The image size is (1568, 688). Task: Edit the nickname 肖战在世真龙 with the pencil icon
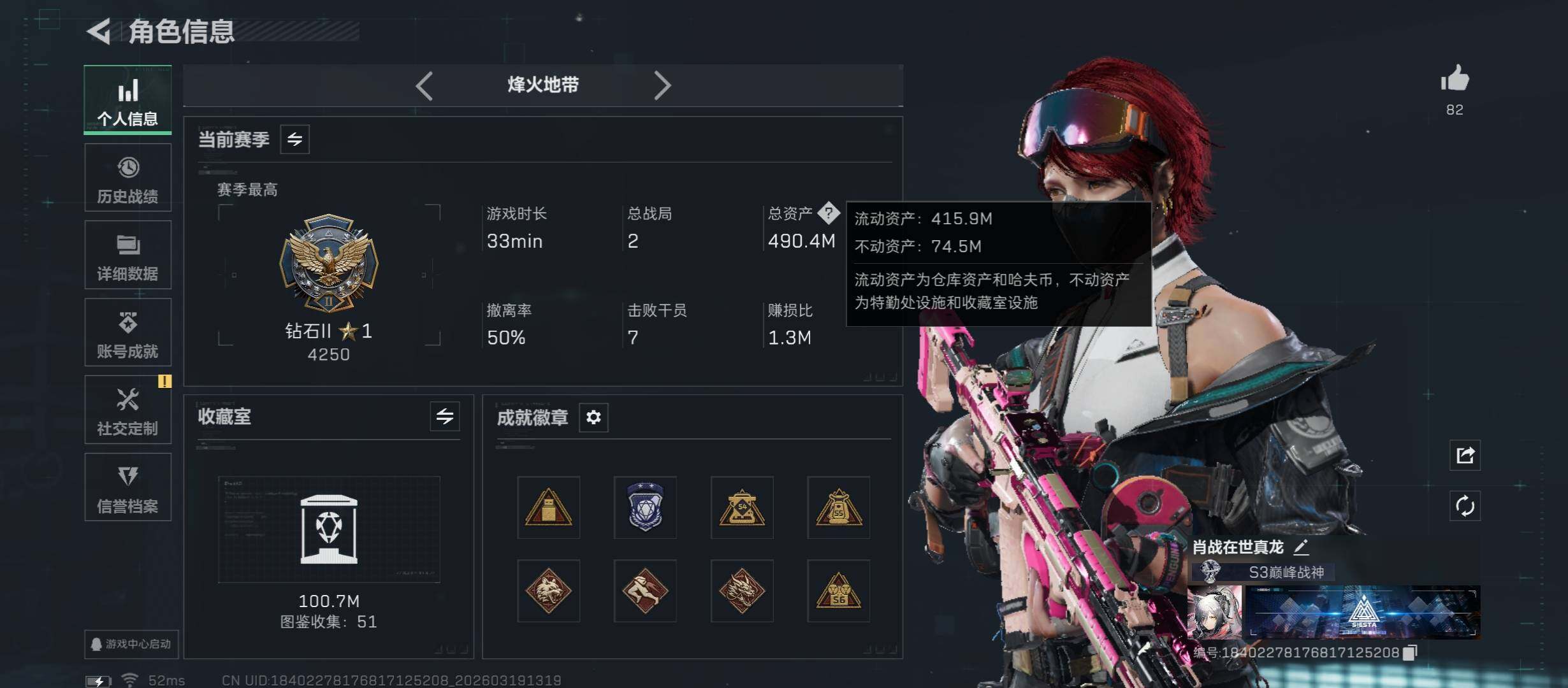pyautogui.click(x=1301, y=547)
